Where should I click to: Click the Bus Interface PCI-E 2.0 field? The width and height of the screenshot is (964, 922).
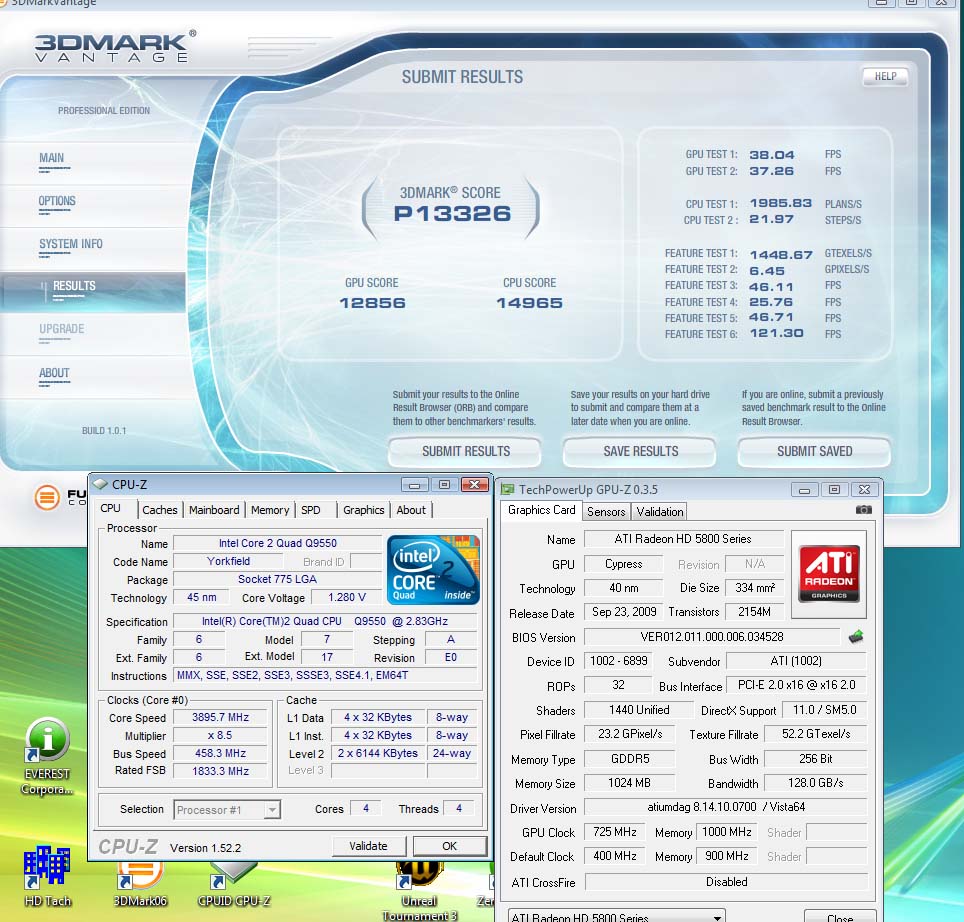click(x=796, y=685)
